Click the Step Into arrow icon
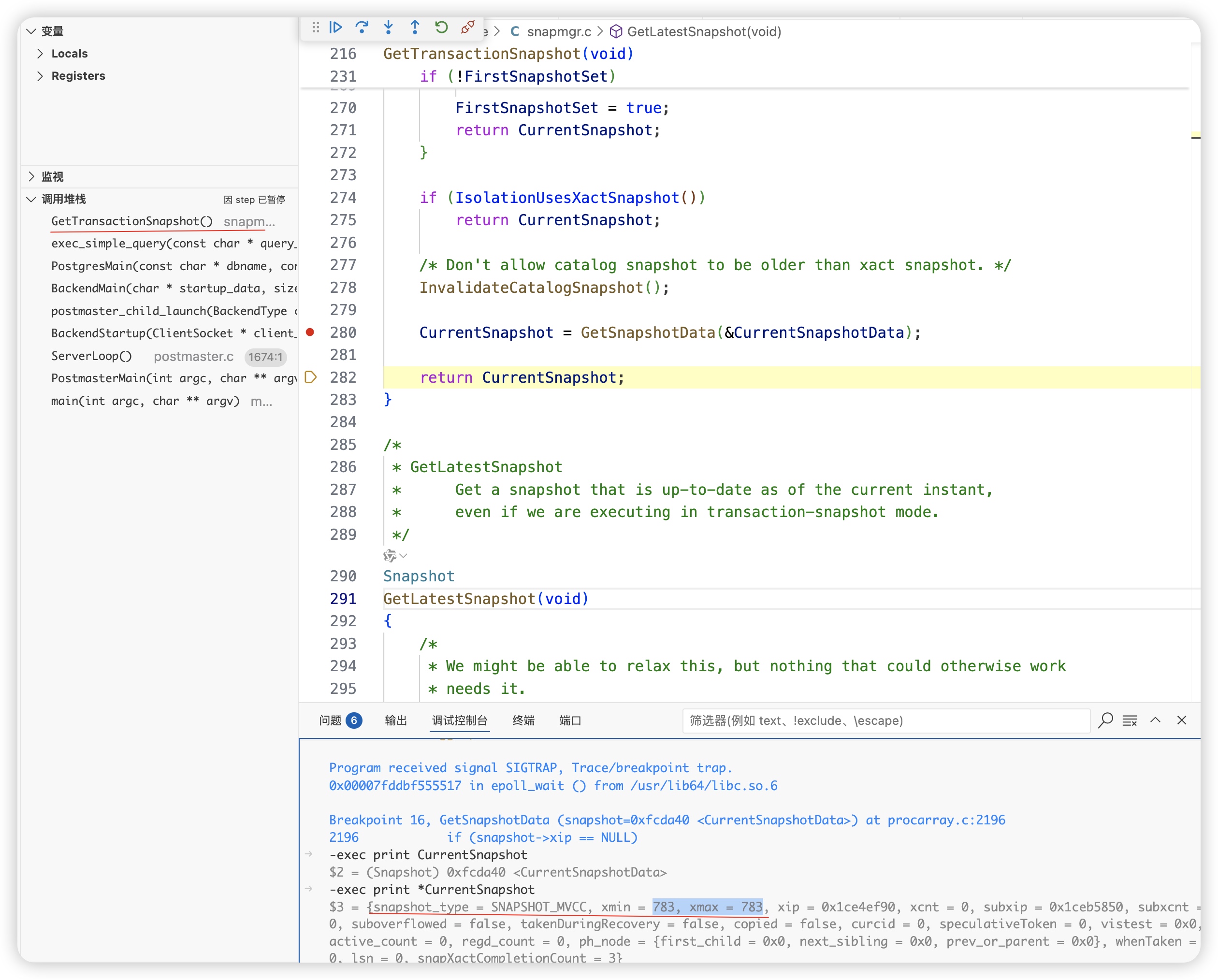Screen dimensions: 1218x980 coord(388,27)
